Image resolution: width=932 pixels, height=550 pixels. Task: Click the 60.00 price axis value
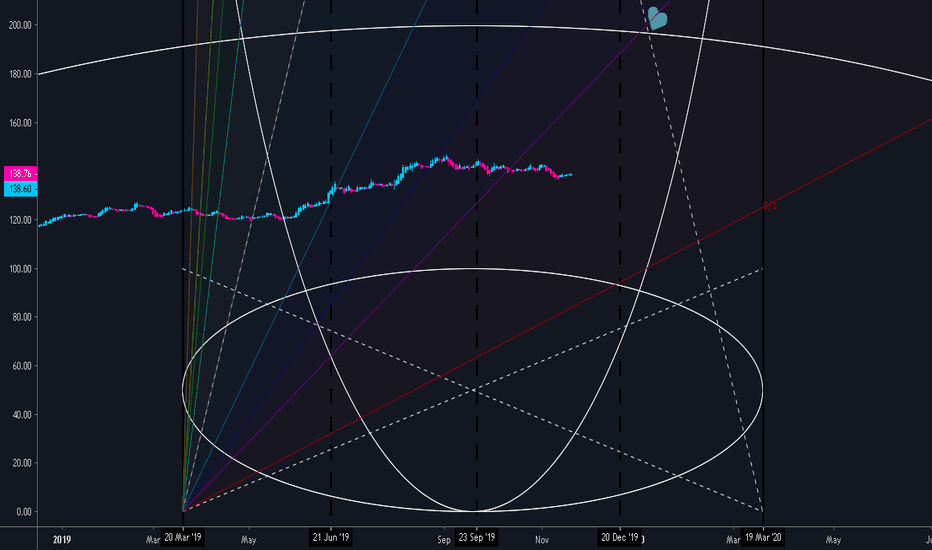[x=22, y=366]
